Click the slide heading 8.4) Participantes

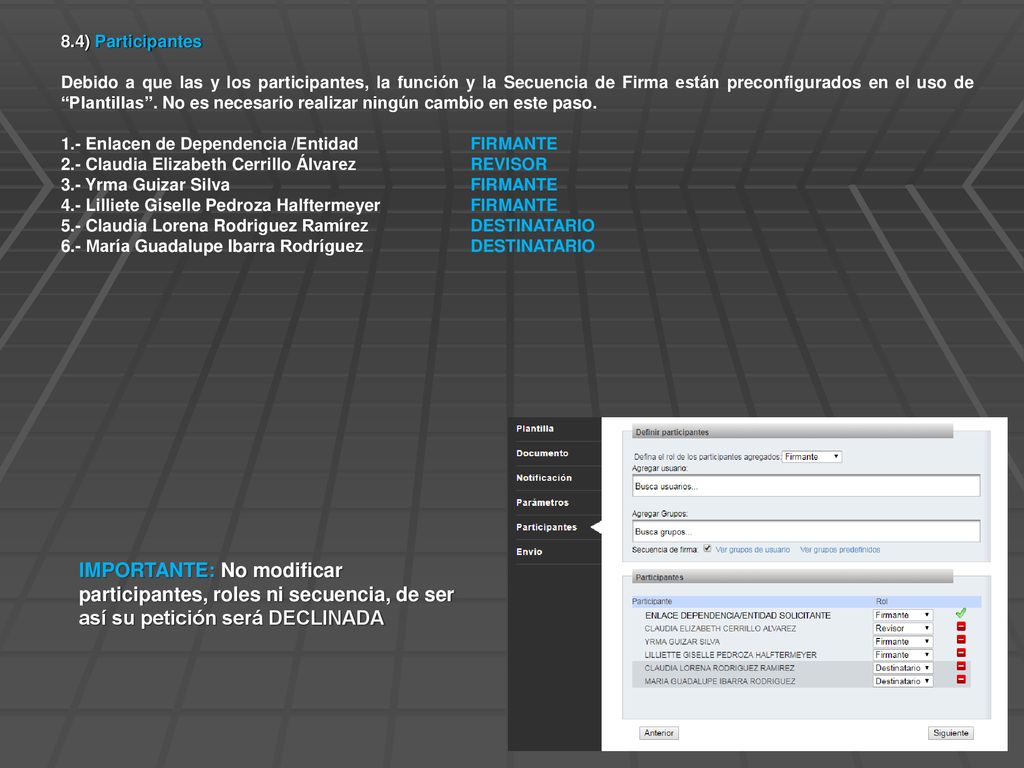[131, 42]
